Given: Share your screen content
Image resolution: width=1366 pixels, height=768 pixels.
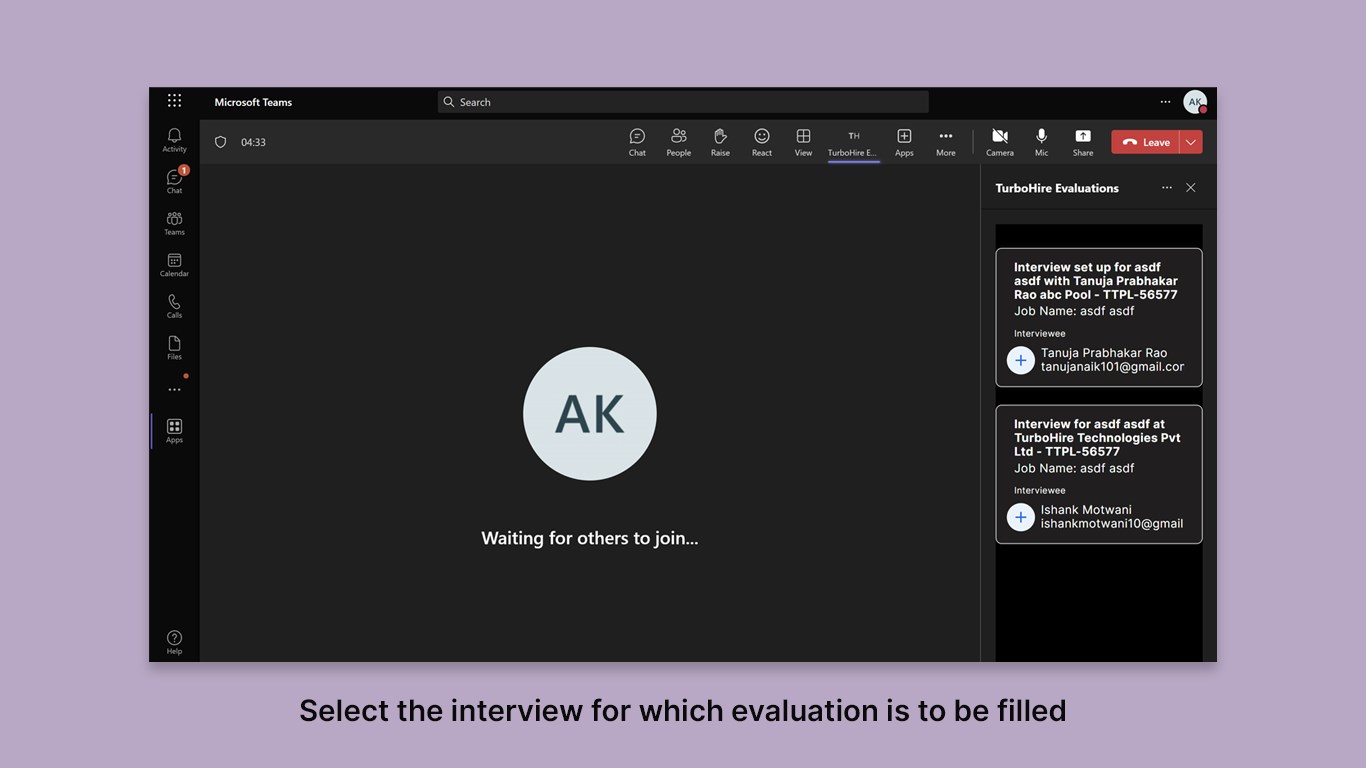Looking at the screenshot, I should click(1083, 142).
